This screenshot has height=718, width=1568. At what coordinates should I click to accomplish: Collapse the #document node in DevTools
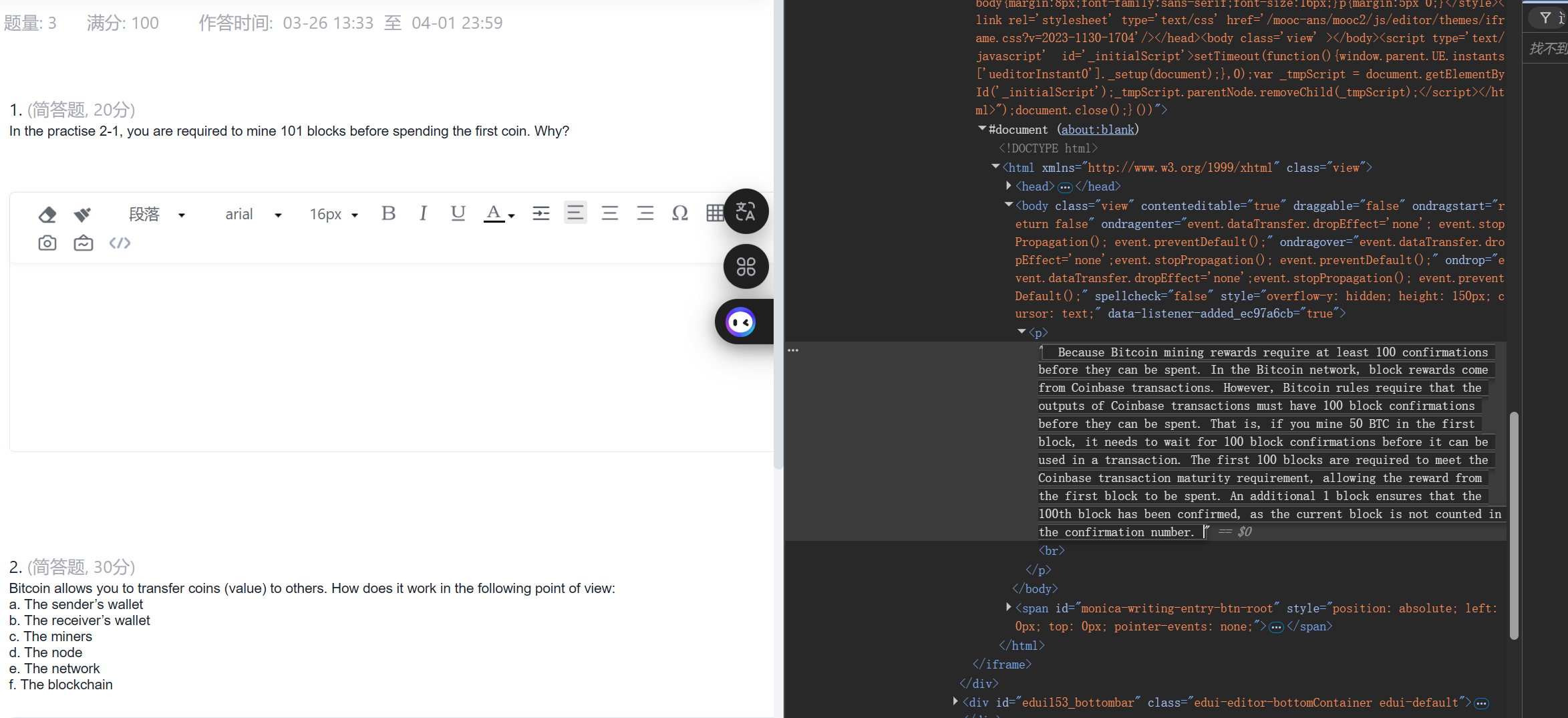click(x=981, y=128)
